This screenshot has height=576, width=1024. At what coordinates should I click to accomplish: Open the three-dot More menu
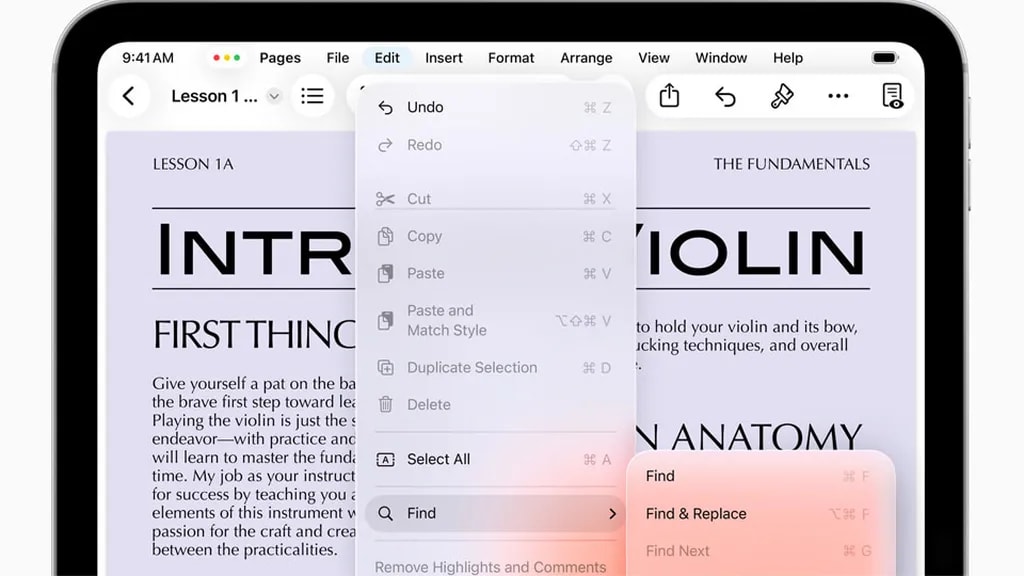click(x=838, y=96)
